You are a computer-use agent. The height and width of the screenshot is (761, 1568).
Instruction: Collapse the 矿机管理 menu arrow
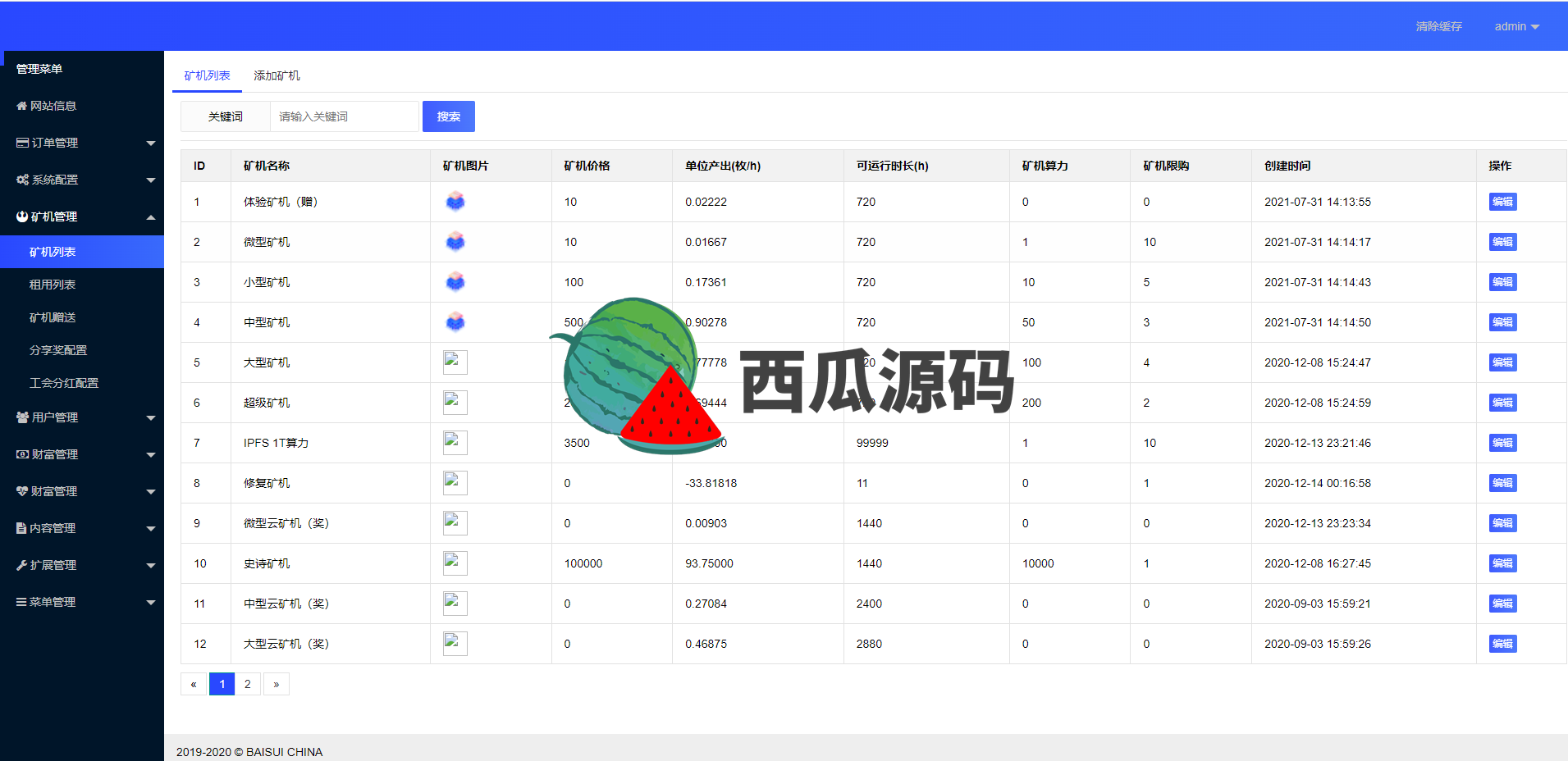coord(151,217)
